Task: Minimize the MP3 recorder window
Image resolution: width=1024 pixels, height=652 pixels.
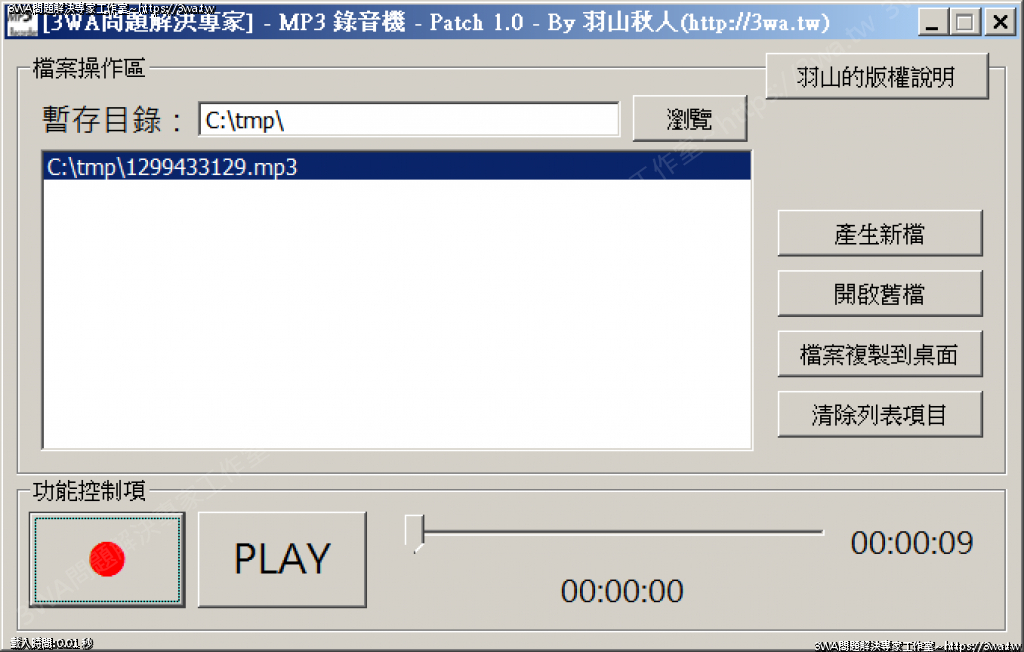Action: tap(932, 23)
